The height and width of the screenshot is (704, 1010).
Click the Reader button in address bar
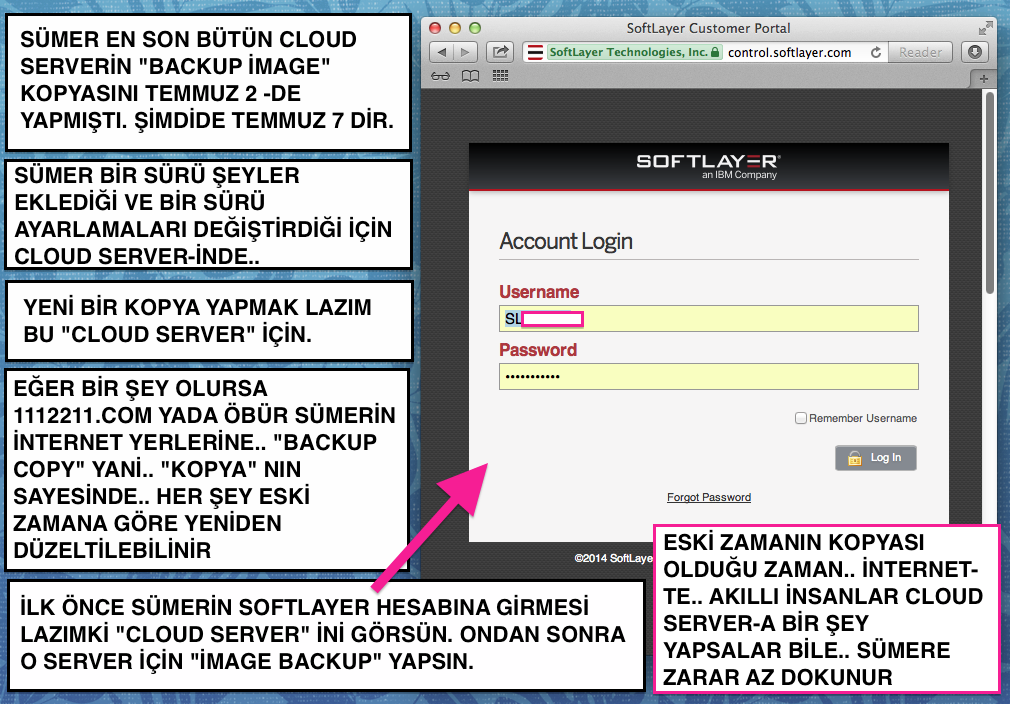click(x=920, y=52)
